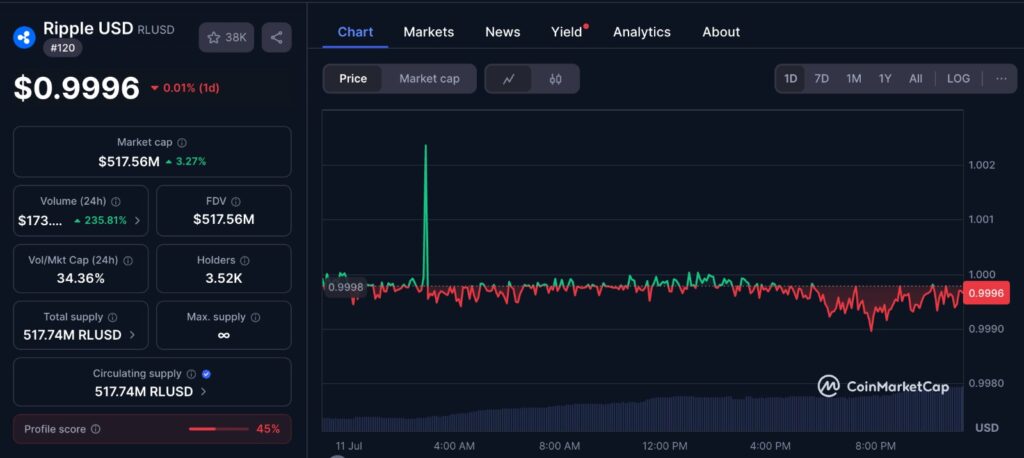Screen dimensions: 1024x458
Task: Click the RLUSD ticker text next to name
Action: pyautogui.click(x=155, y=30)
